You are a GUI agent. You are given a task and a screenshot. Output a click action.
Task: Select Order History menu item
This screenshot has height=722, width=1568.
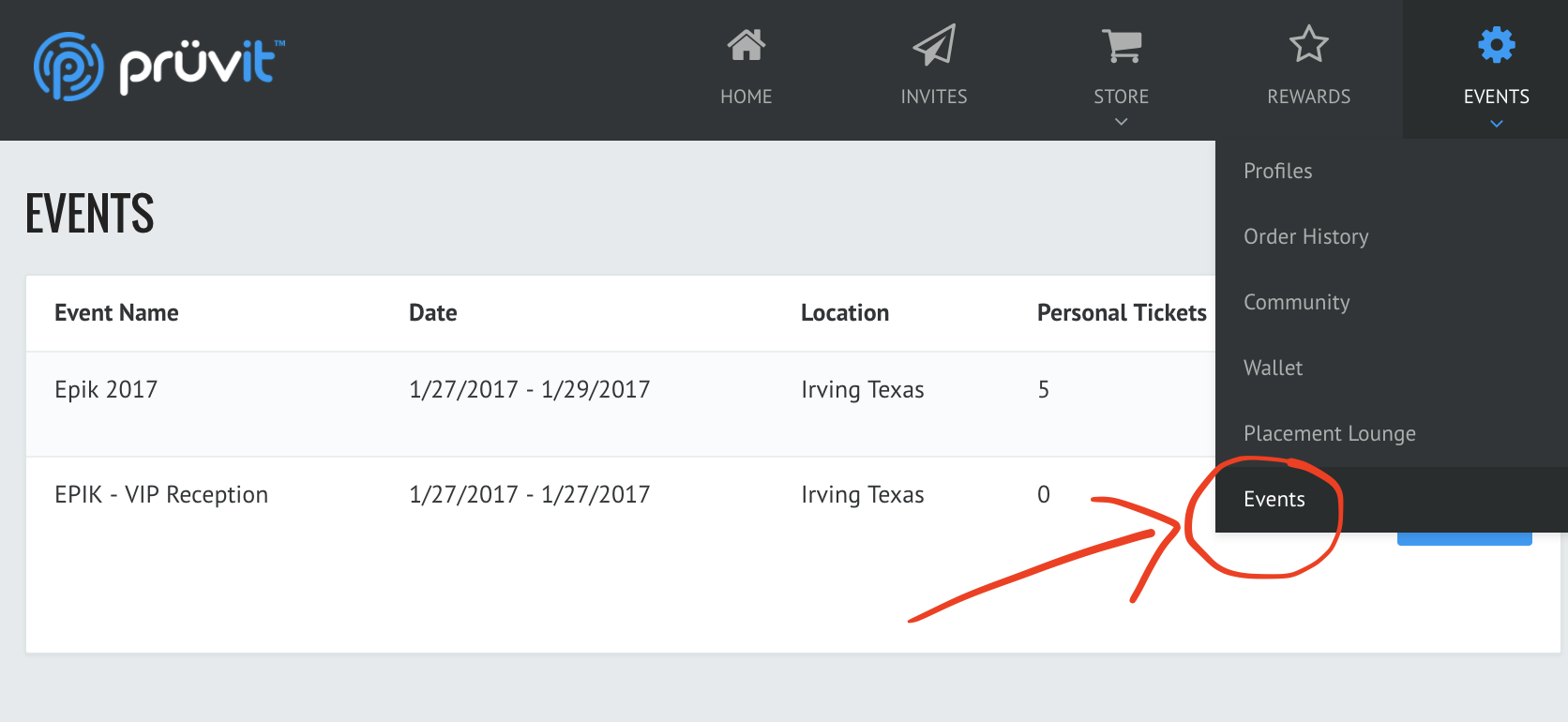[x=1305, y=236]
